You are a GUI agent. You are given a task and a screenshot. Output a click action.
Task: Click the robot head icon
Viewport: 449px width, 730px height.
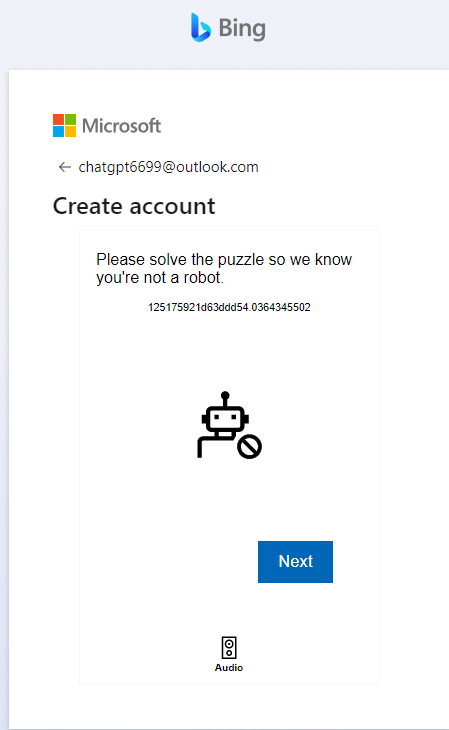(225, 419)
